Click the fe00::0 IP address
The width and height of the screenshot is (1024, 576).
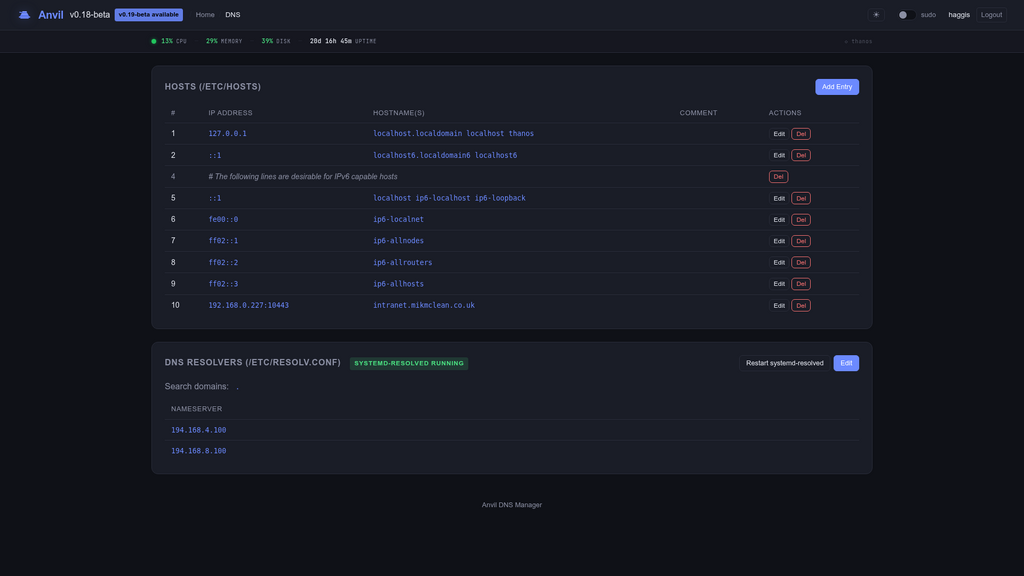point(223,219)
